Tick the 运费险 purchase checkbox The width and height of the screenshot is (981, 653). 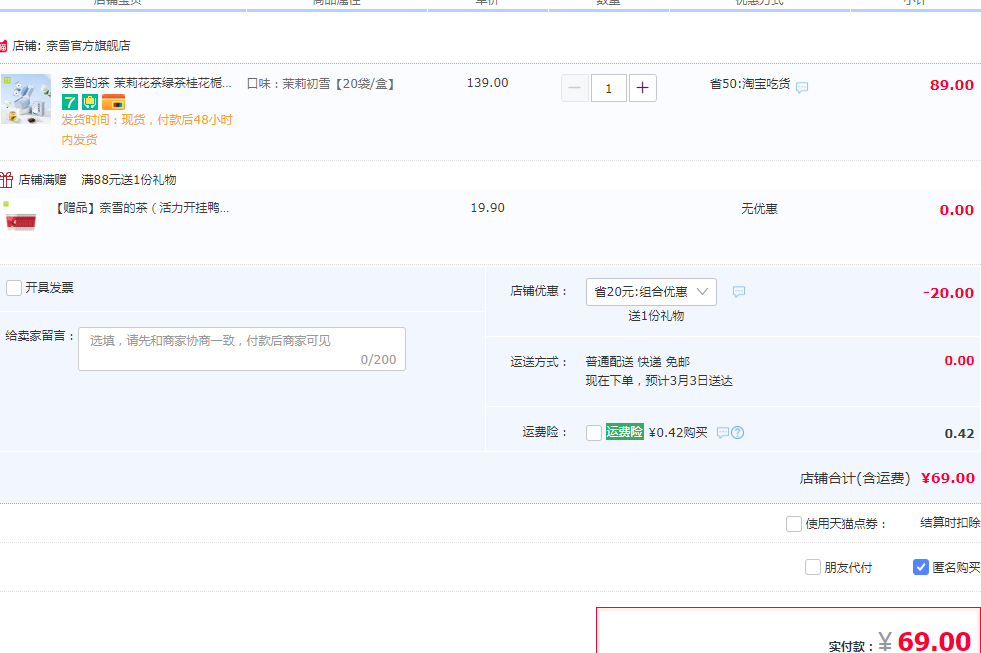(594, 433)
